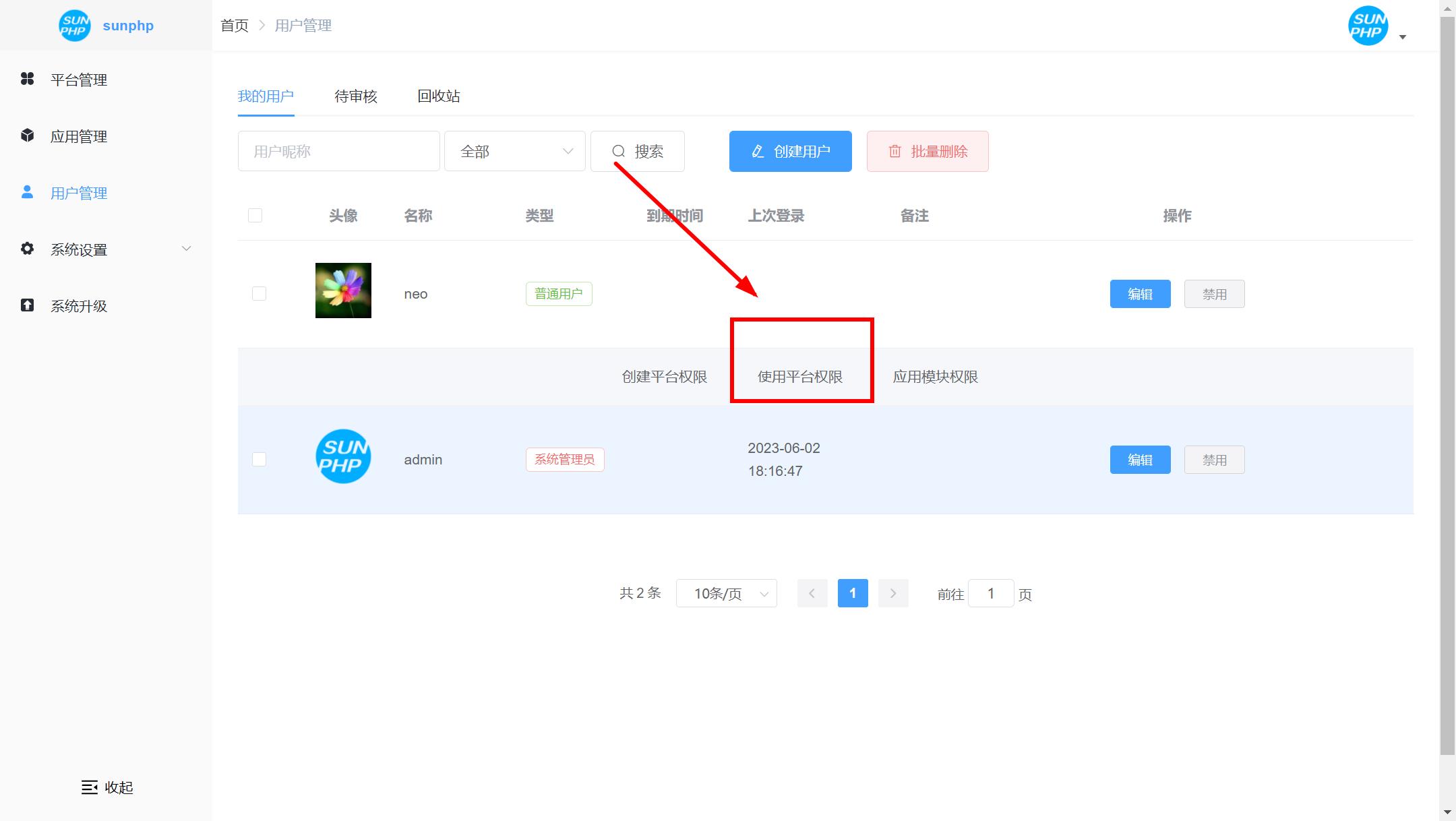Open the 10条/页 page size dropdown

click(x=727, y=593)
